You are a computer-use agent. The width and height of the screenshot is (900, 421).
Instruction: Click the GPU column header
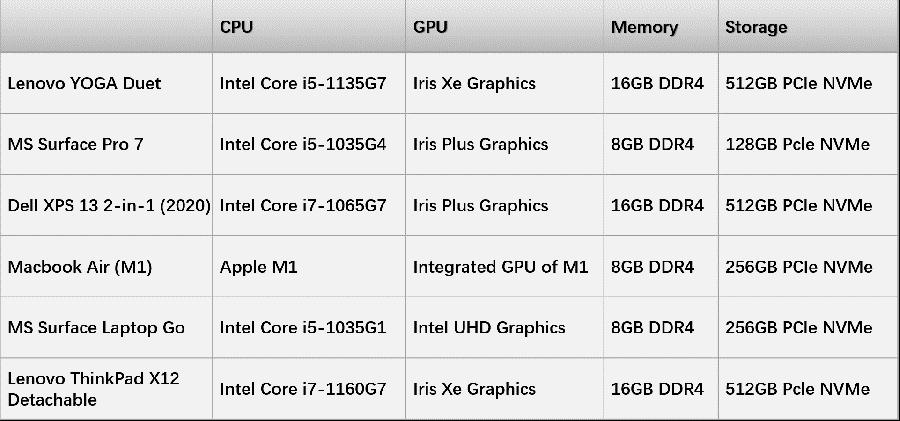point(430,28)
